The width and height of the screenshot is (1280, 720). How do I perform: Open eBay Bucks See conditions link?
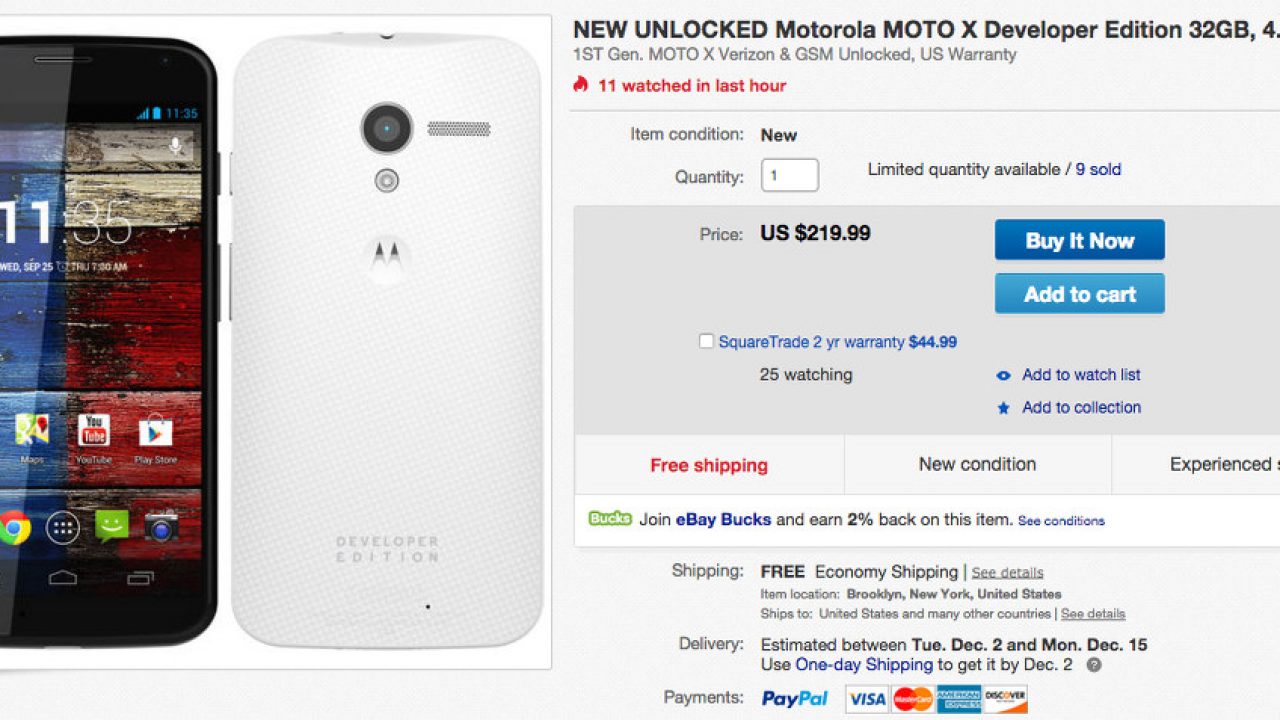tap(1061, 521)
